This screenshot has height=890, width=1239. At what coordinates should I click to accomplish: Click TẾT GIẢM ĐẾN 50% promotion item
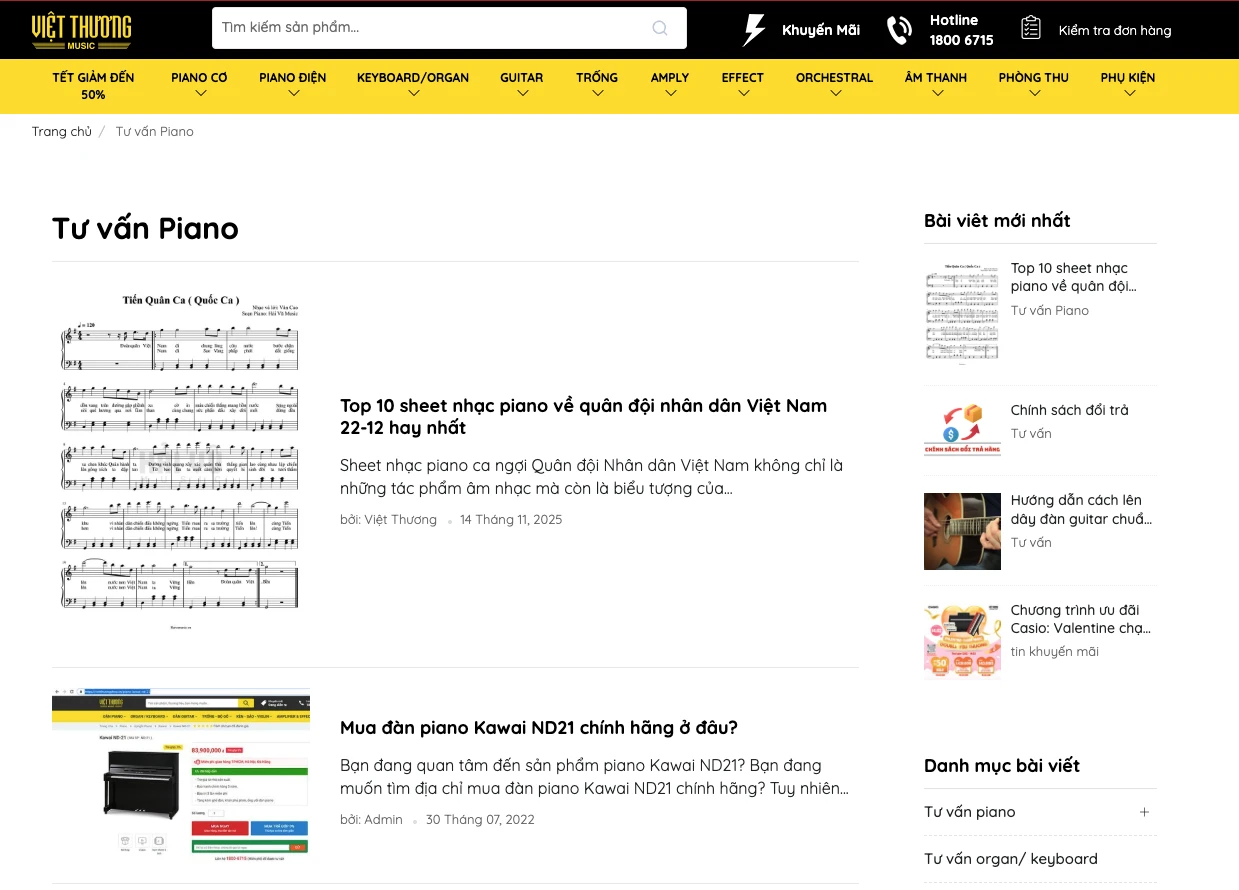tap(92, 86)
